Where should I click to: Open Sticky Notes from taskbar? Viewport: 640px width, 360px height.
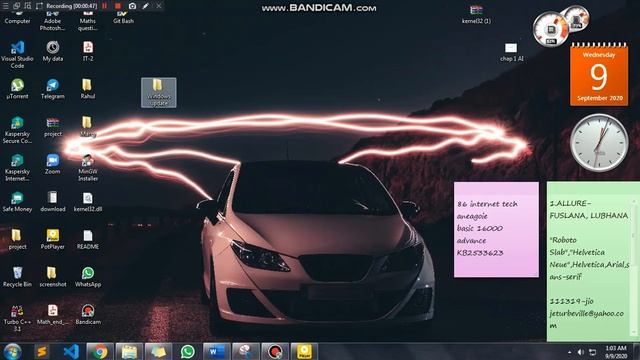click(158, 351)
